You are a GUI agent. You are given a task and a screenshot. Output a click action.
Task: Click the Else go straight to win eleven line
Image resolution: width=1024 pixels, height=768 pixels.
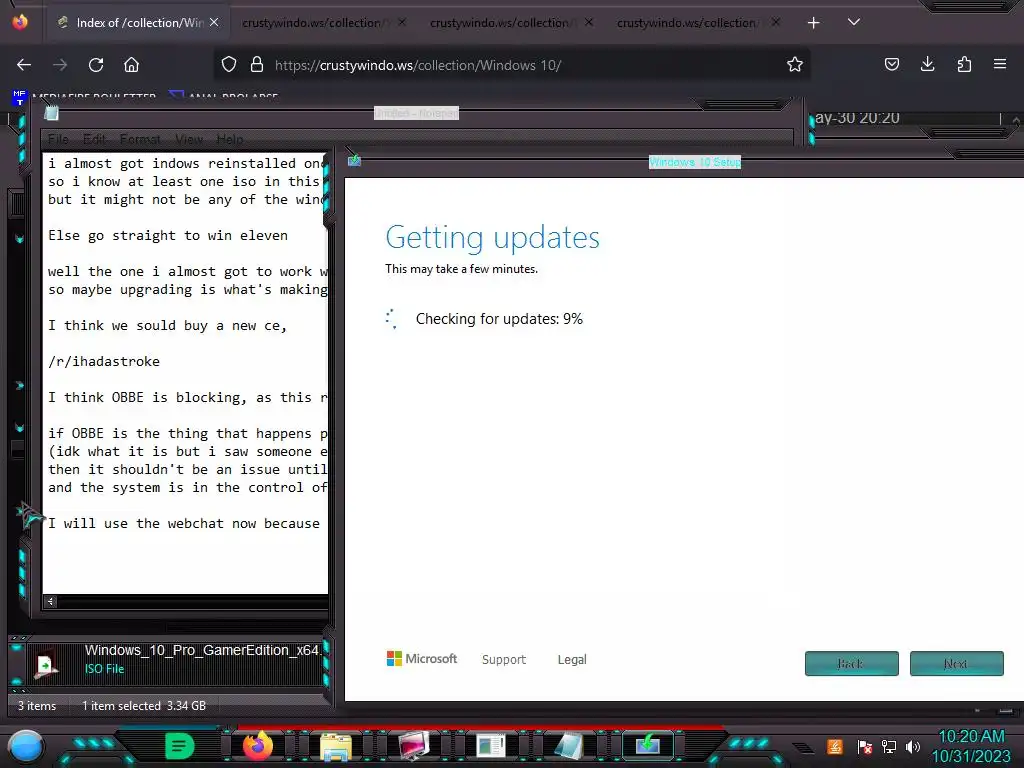(x=168, y=235)
